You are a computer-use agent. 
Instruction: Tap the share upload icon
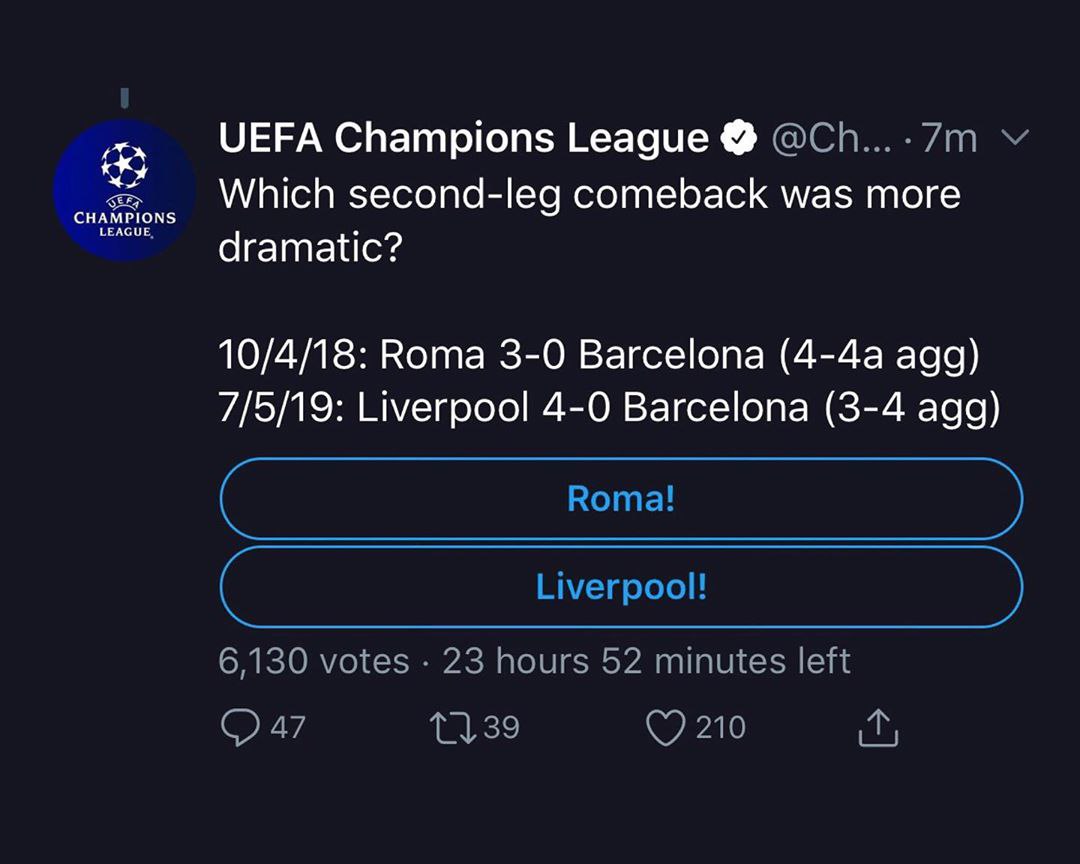click(x=878, y=728)
